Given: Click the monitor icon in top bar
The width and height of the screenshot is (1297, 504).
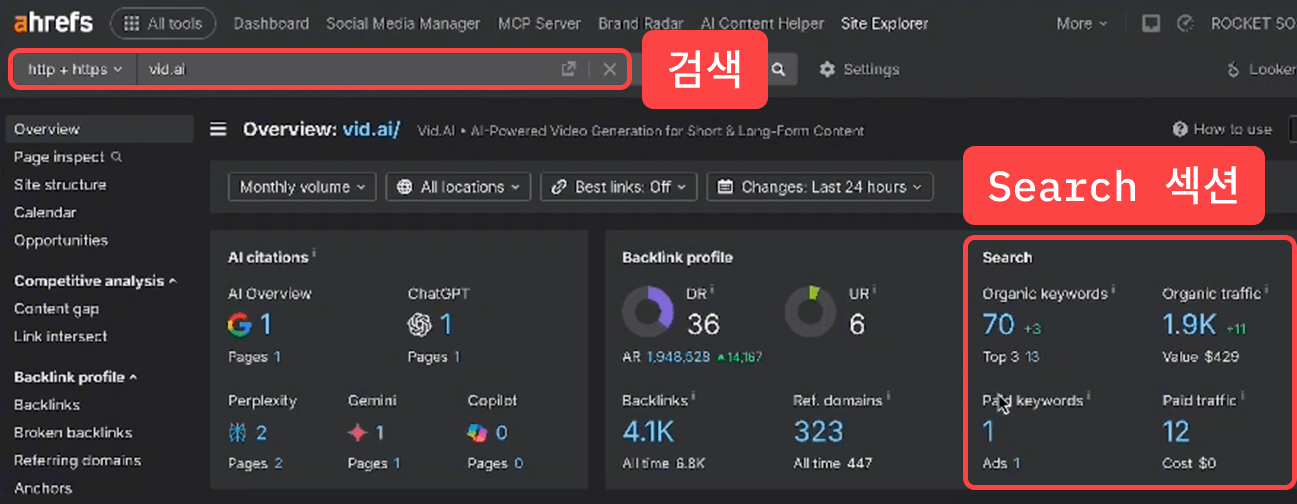Looking at the screenshot, I should tap(1151, 23).
